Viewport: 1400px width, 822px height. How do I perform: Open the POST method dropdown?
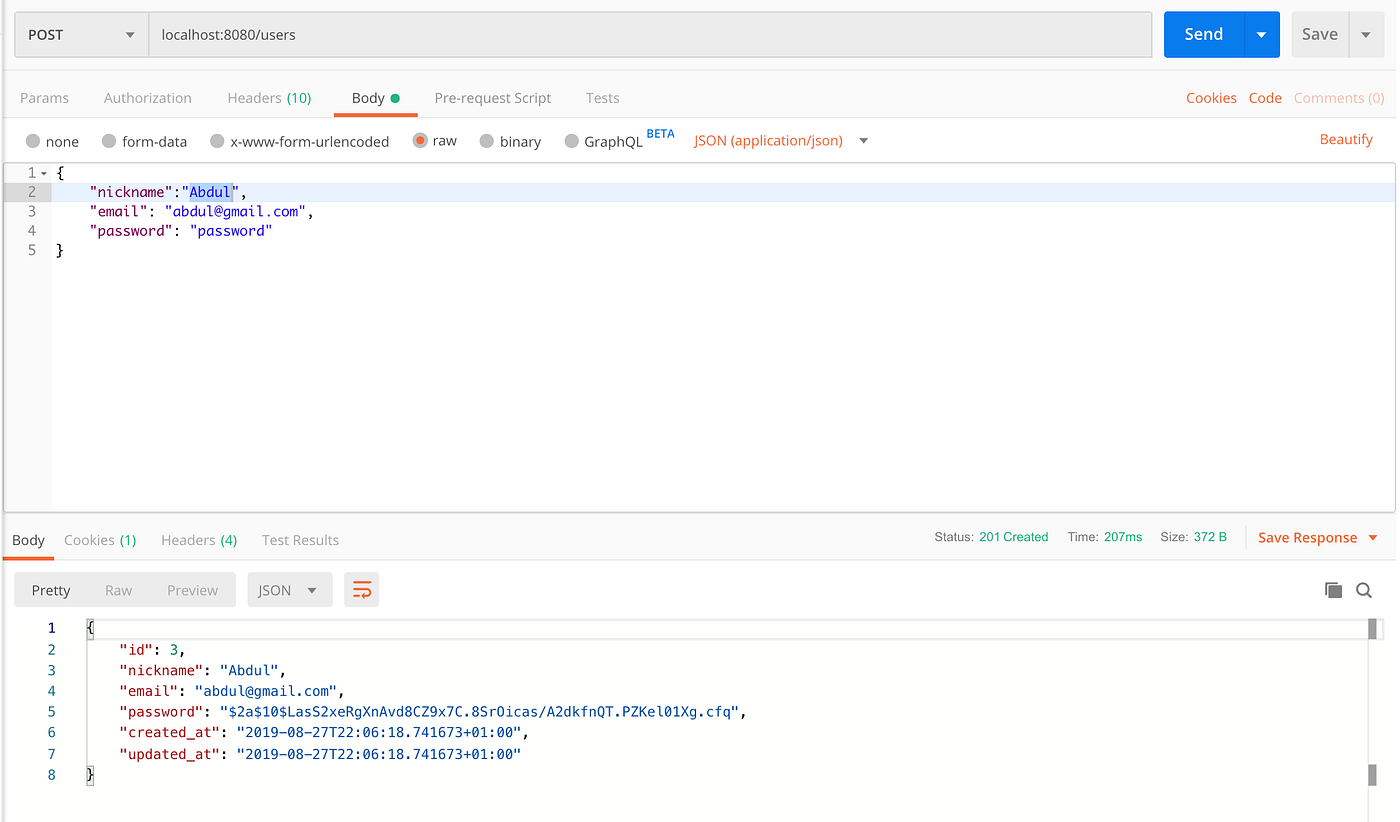(80, 33)
